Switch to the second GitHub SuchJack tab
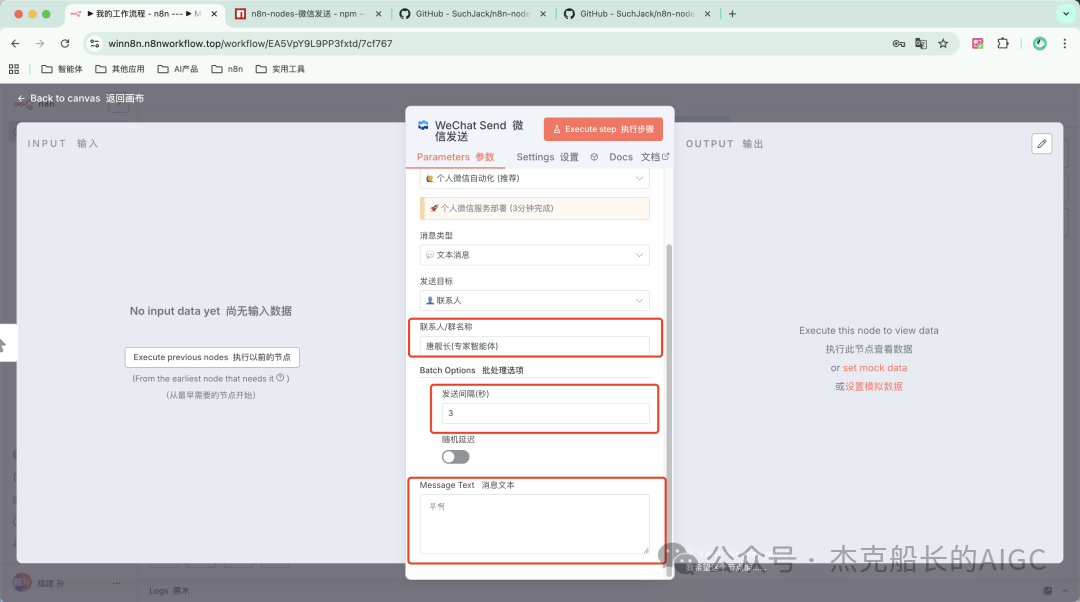 pyautogui.click(x=637, y=14)
